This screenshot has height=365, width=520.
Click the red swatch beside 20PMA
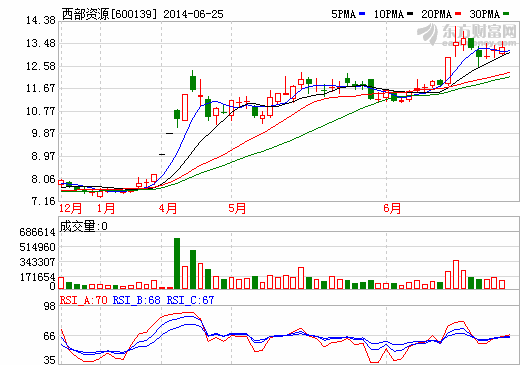458,14
